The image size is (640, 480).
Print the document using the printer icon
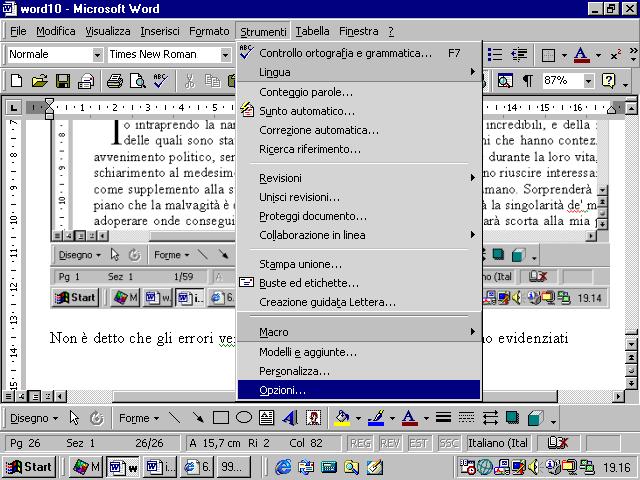tap(115, 81)
